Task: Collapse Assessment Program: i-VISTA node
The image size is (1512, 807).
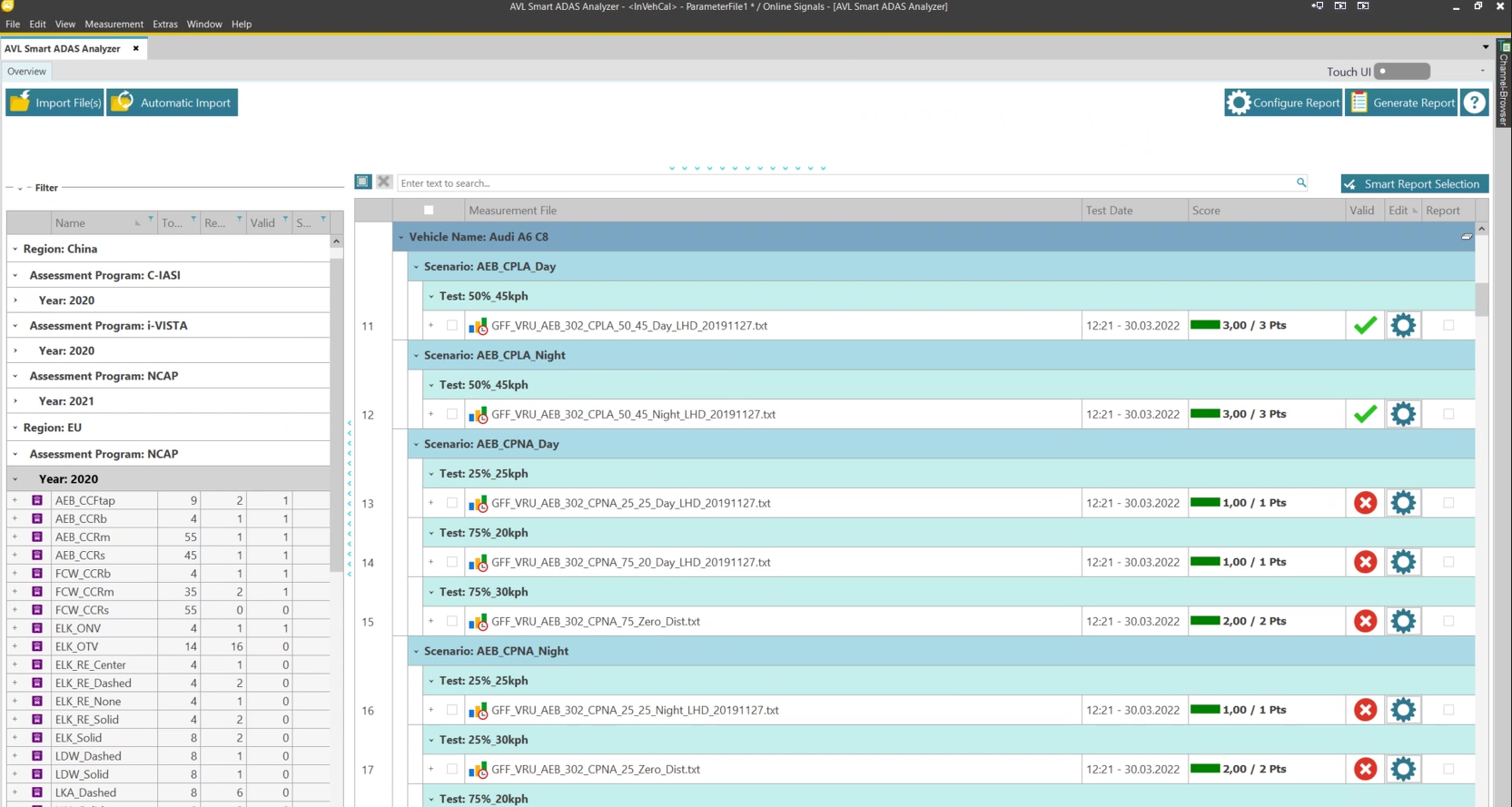Action: coord(15,325)
